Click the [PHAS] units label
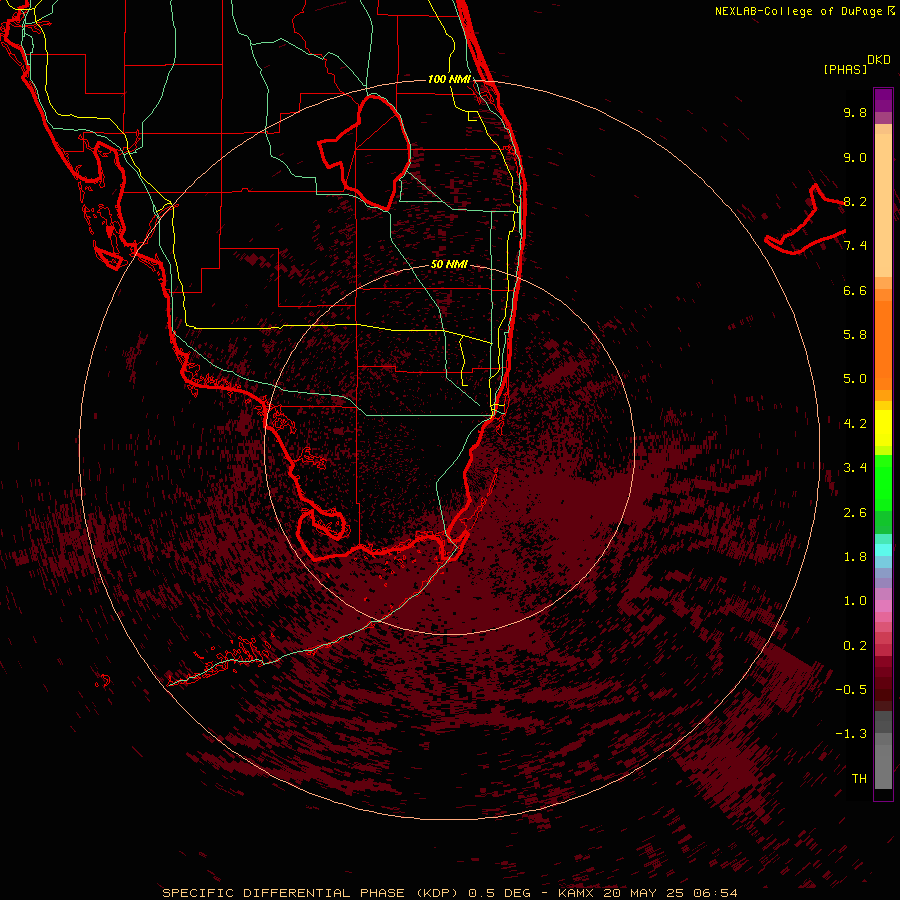 (x=845, y=69)
